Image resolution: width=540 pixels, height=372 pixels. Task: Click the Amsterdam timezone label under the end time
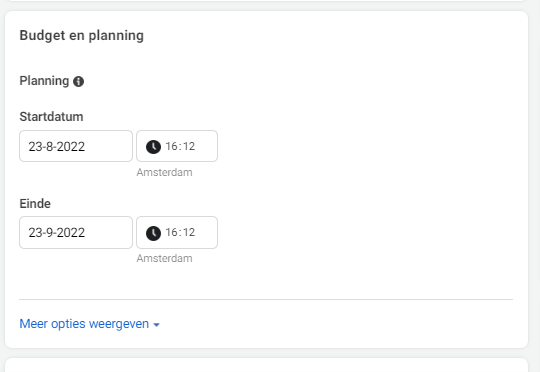coord(164,258)
